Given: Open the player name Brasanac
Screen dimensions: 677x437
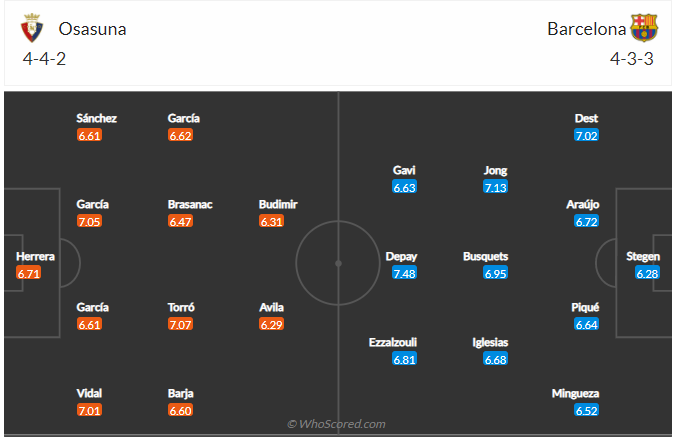Looking at the screenshot, I should coord(190,204).
